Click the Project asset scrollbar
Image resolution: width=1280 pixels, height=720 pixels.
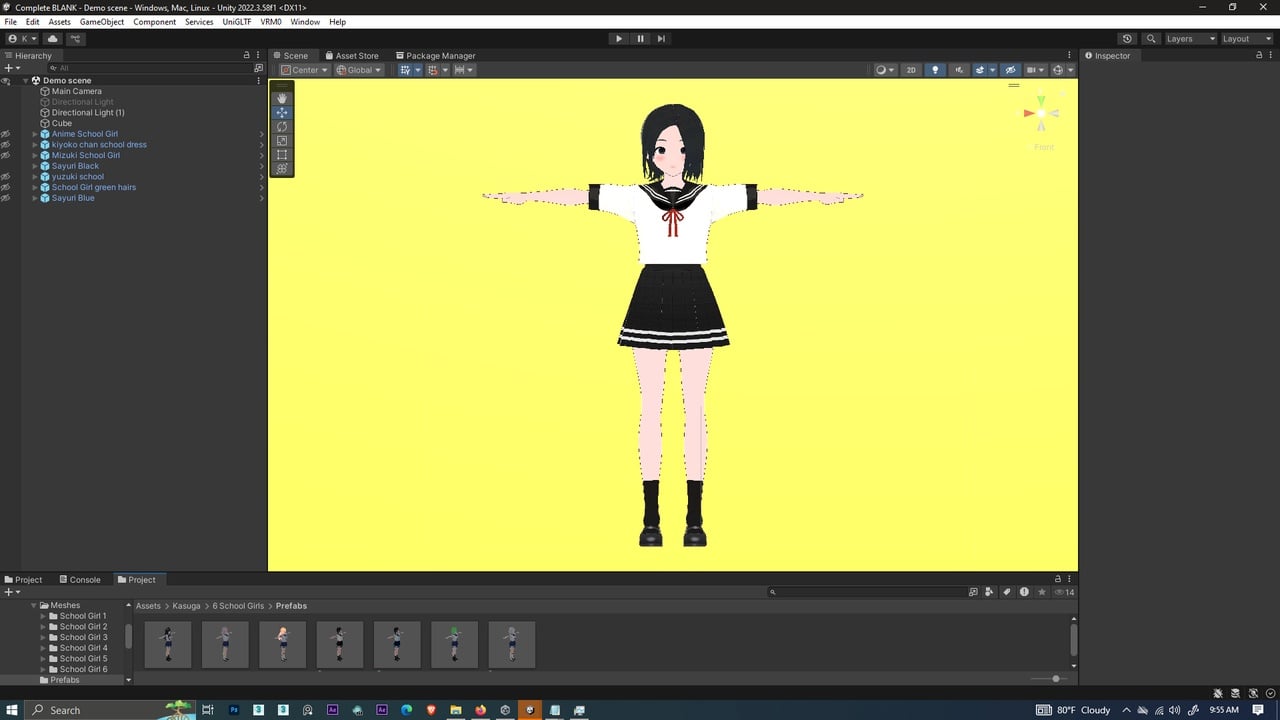1074,640
